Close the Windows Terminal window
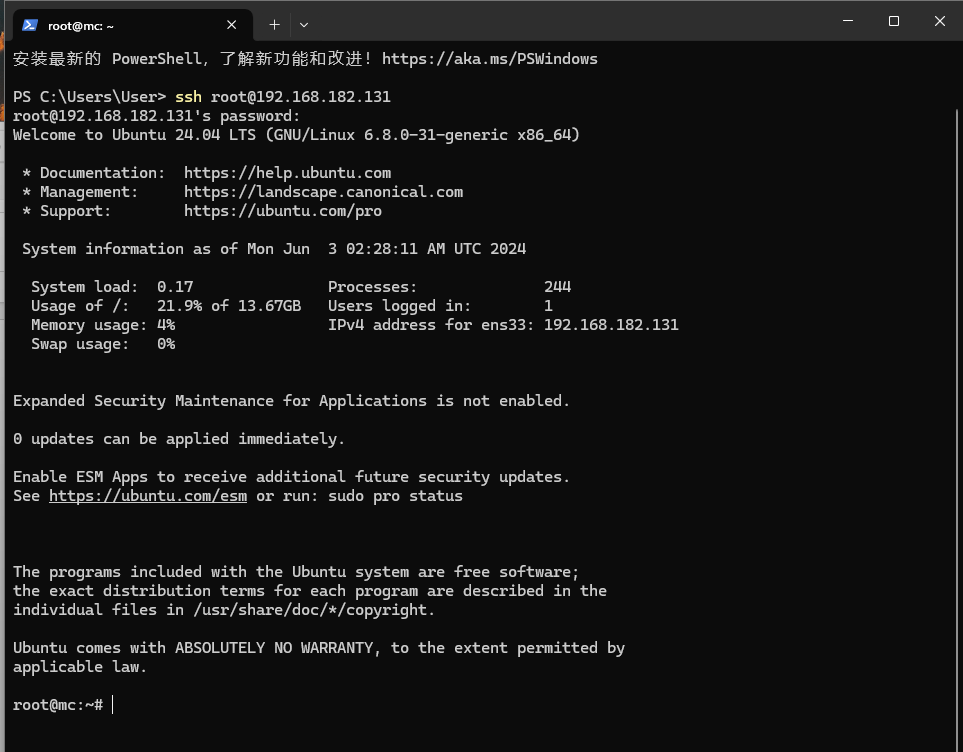Viewport: 963px width, 752px height. [940, 21]
